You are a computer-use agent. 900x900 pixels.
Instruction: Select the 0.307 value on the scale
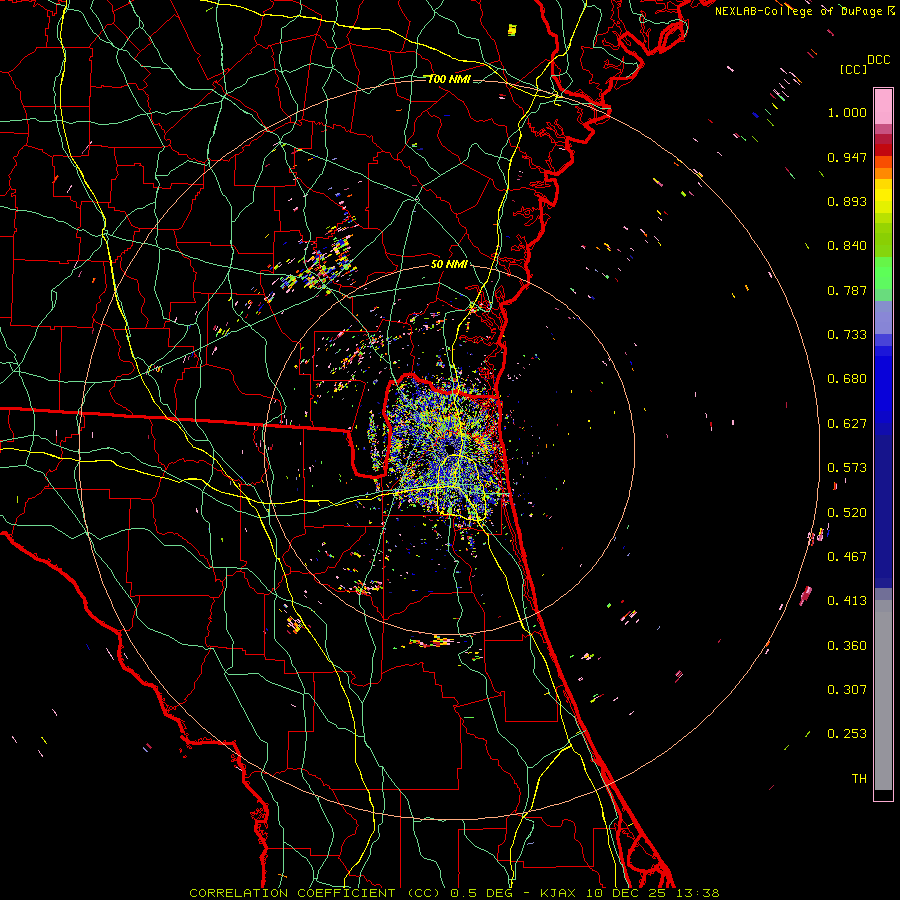point(847,690)
